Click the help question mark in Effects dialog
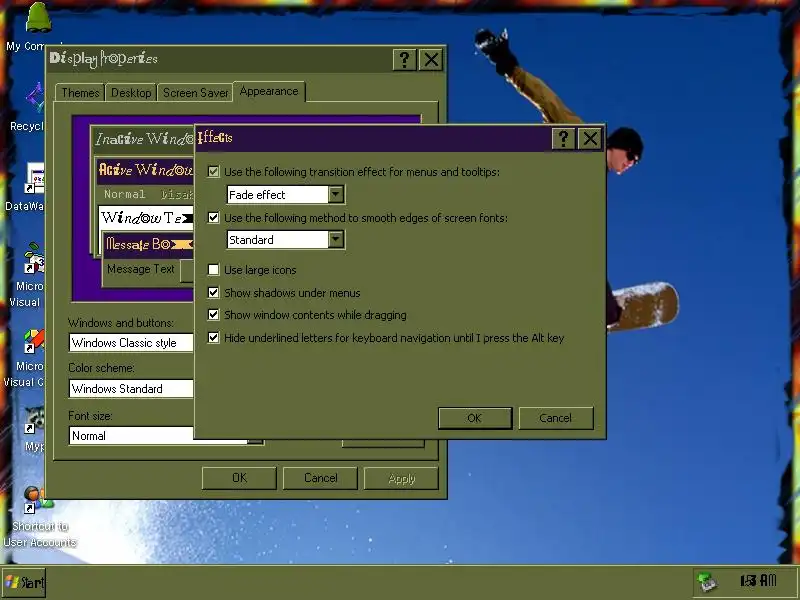 [x=563, y=139]
